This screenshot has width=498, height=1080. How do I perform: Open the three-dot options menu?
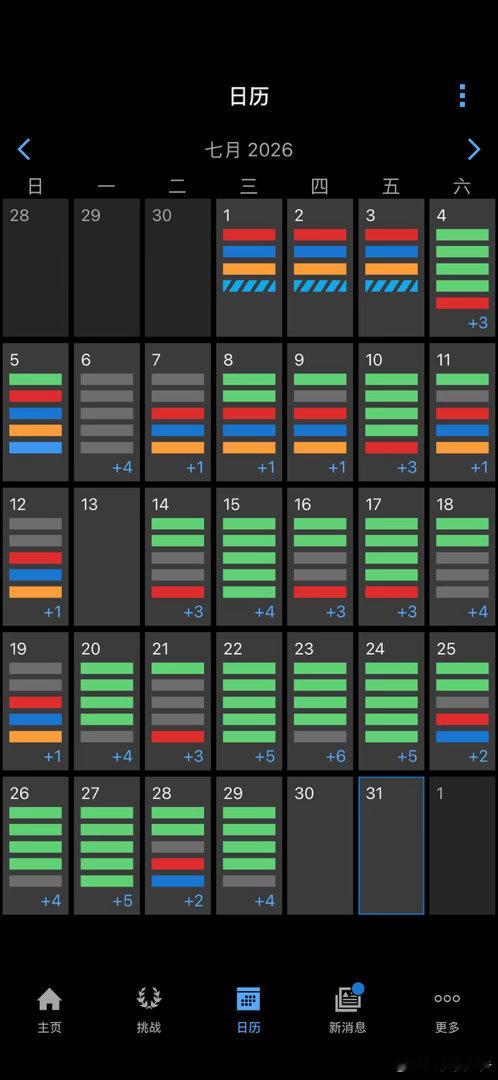coord(462,96)
